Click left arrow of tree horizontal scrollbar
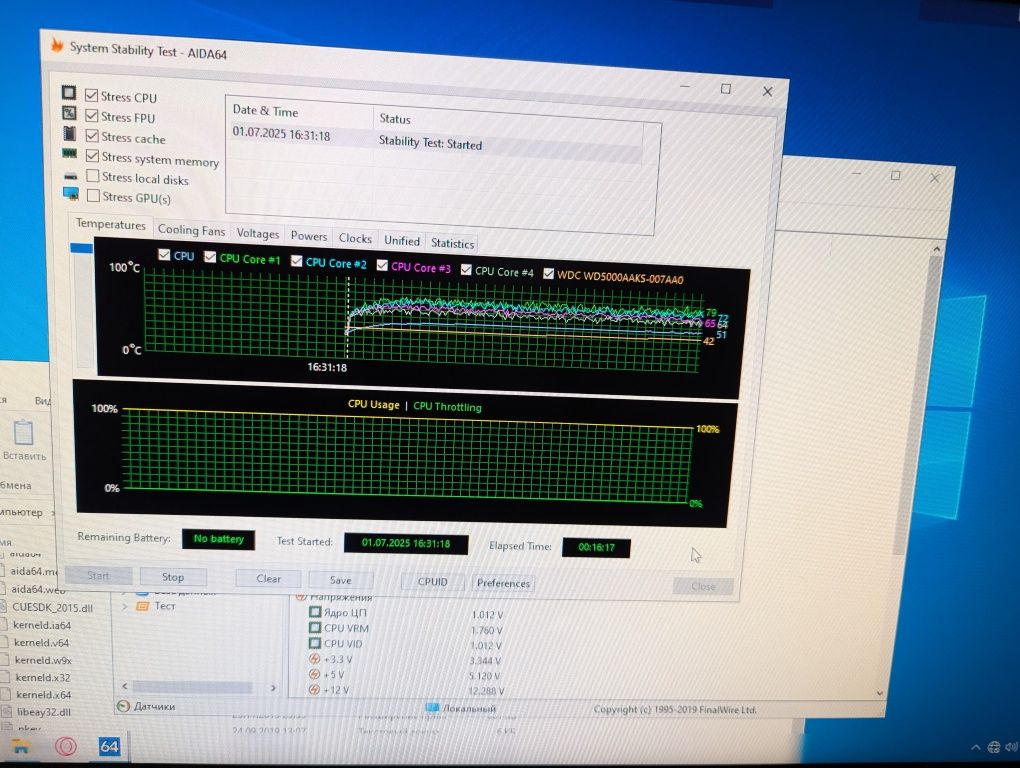Viewport: 1020px width, 768px height. click(125, 686)
